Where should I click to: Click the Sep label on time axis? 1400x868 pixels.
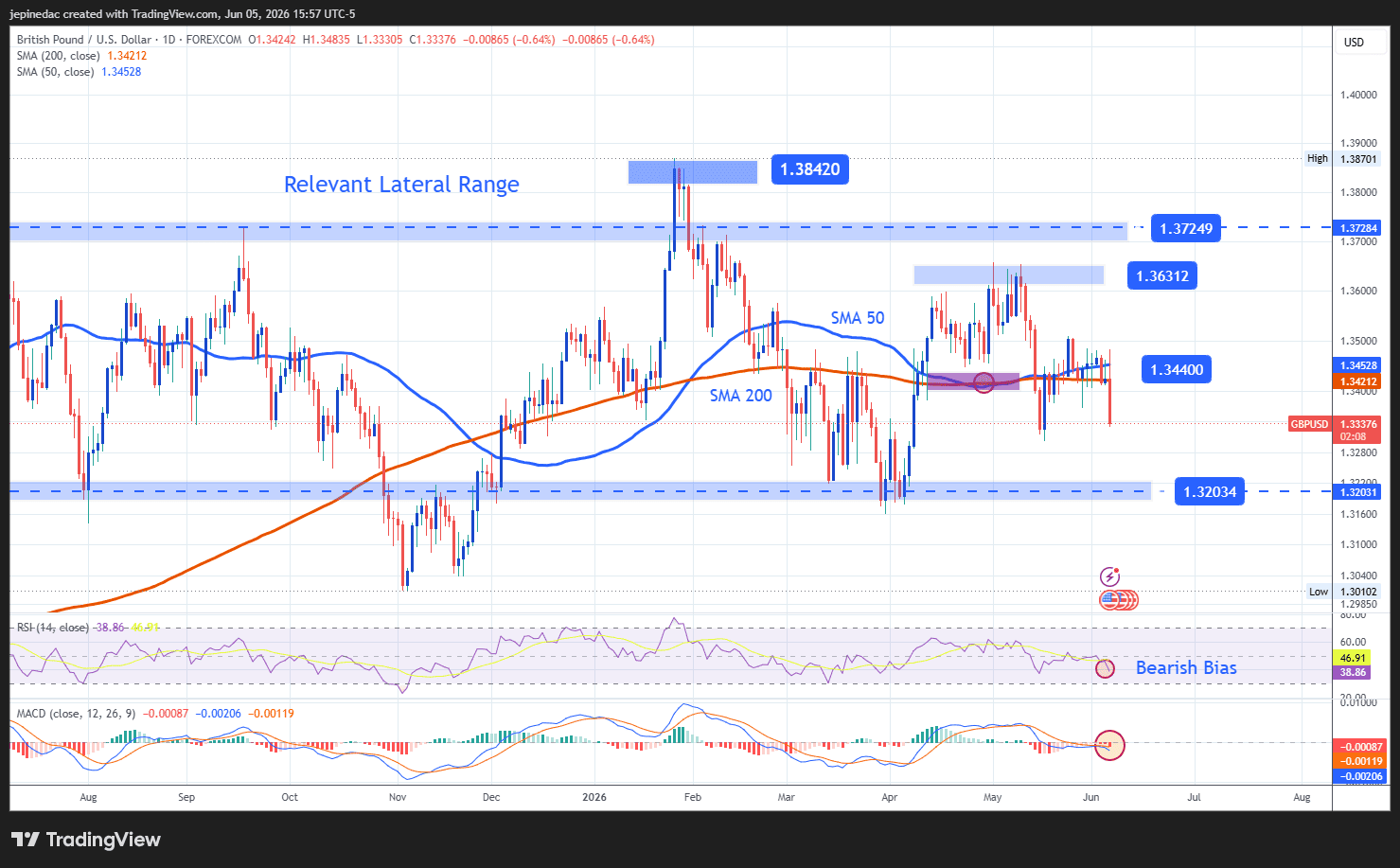coord(186,797)
